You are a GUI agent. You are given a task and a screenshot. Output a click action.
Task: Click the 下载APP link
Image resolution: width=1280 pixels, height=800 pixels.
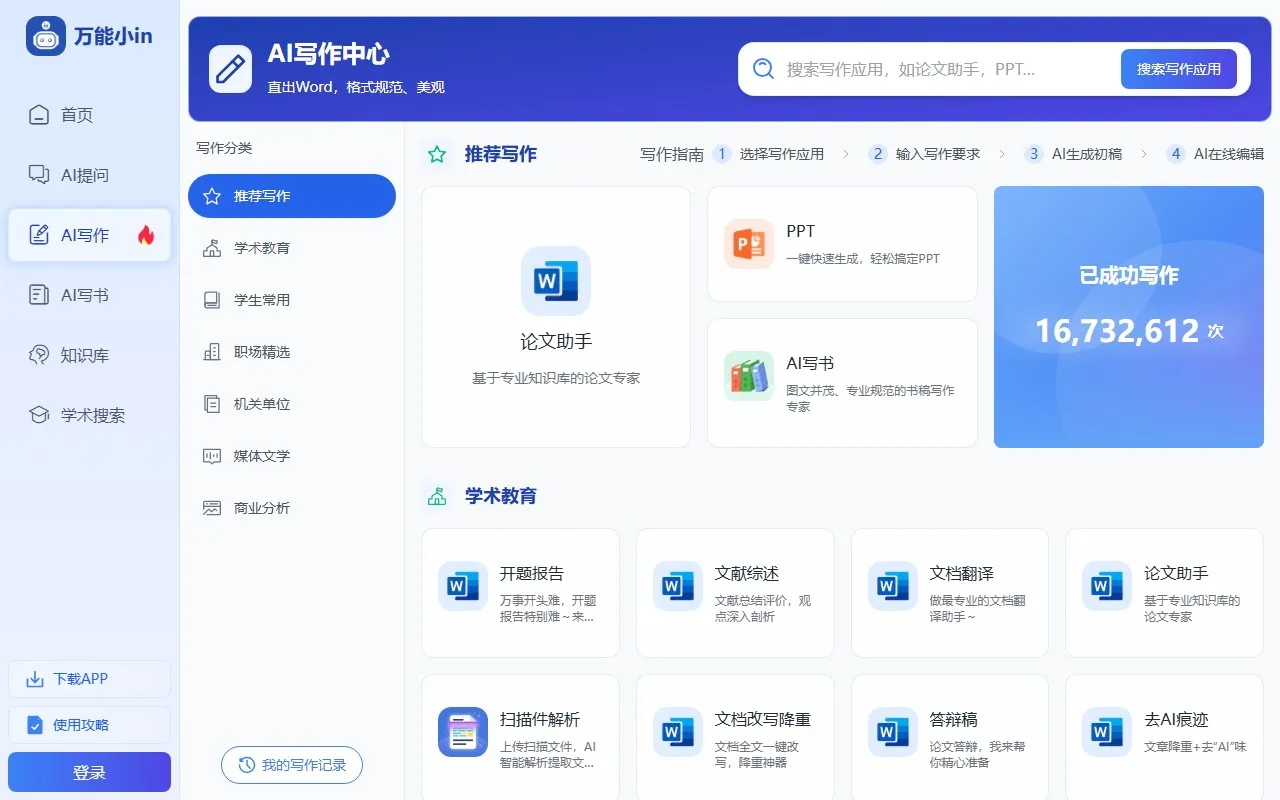coord(88,678)
